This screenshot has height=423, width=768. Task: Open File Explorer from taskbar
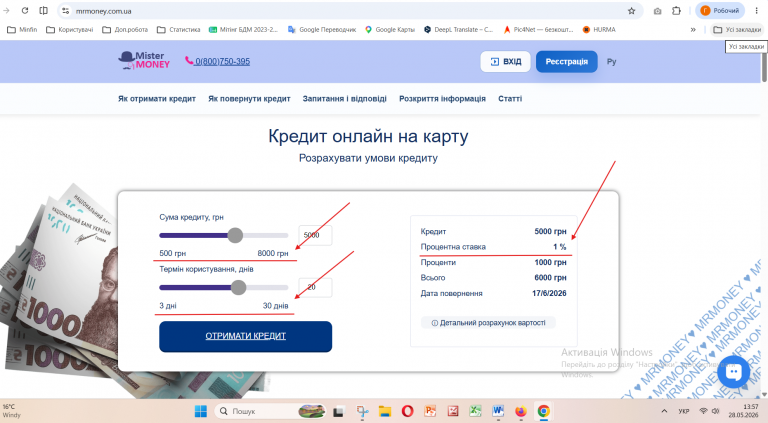pos(385,412)
